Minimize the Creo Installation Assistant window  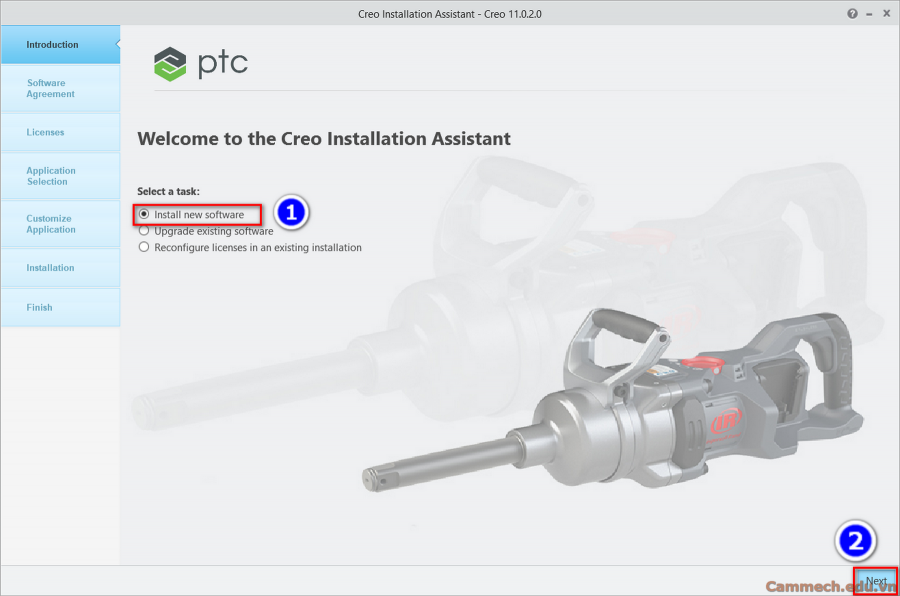click(868, 13)
